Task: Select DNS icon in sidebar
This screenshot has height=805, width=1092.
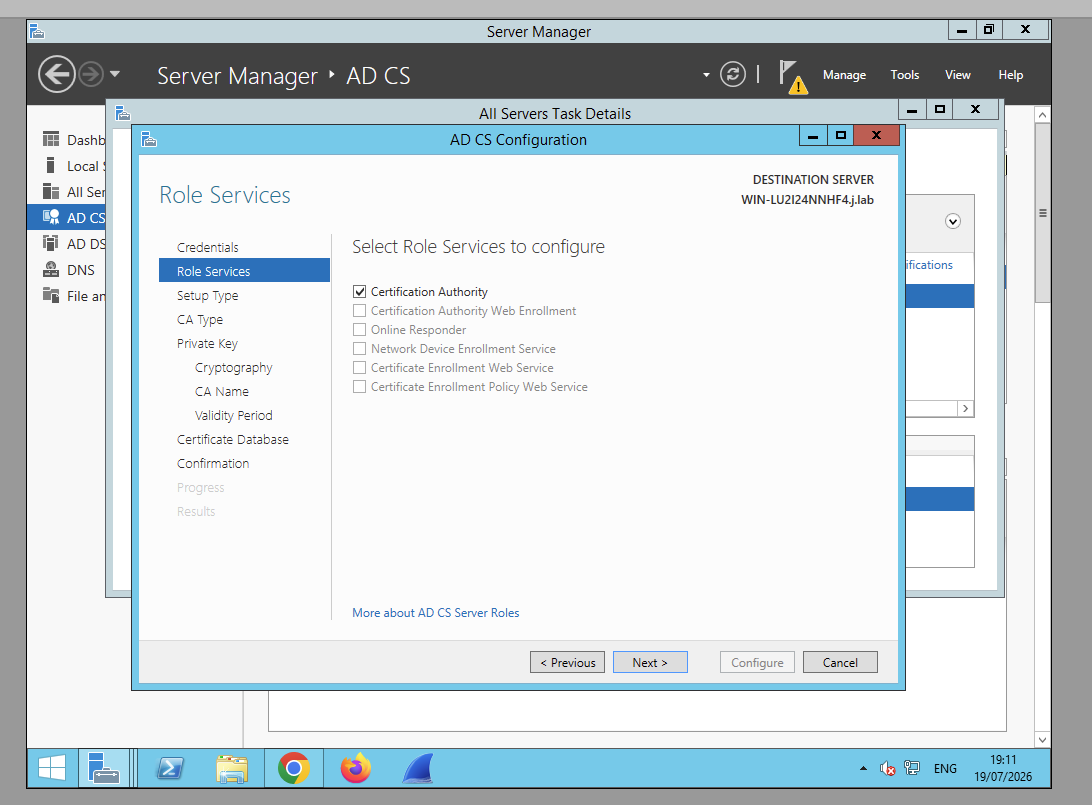Action: 51,269
